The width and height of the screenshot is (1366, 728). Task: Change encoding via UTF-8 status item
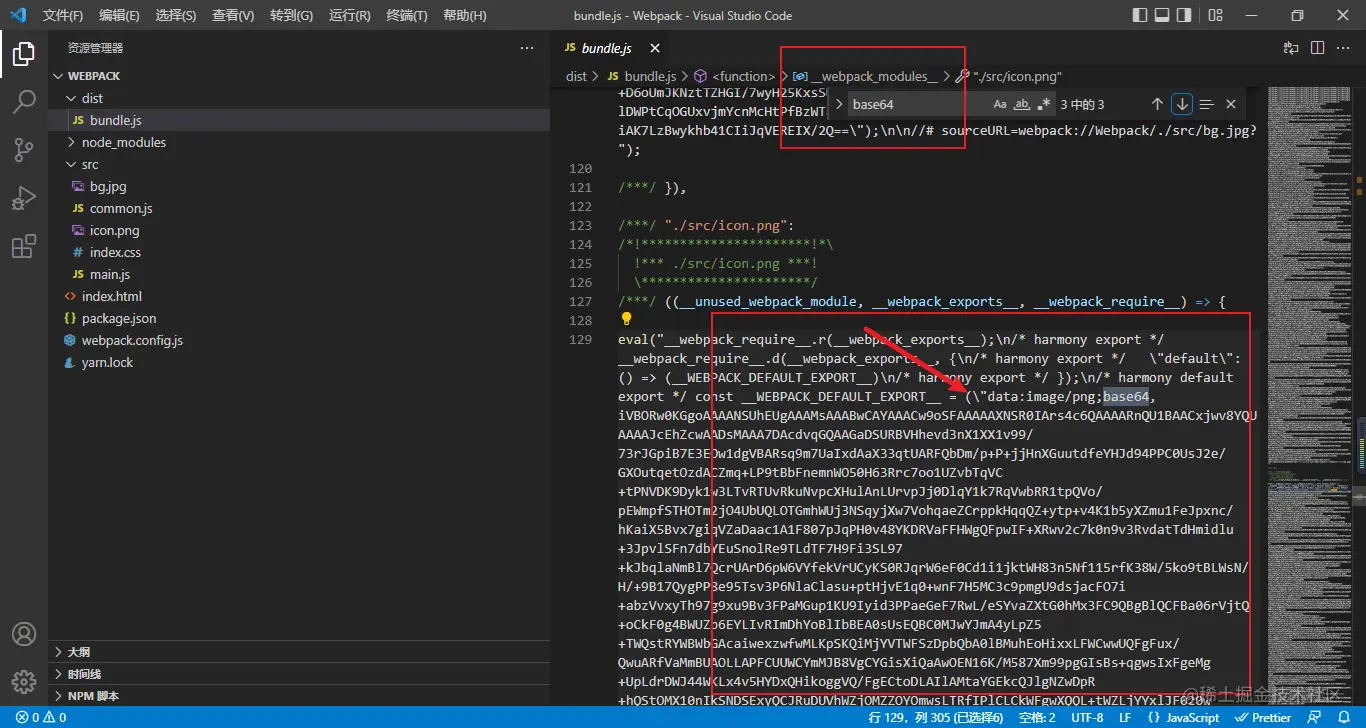[x=1087, y=717]
